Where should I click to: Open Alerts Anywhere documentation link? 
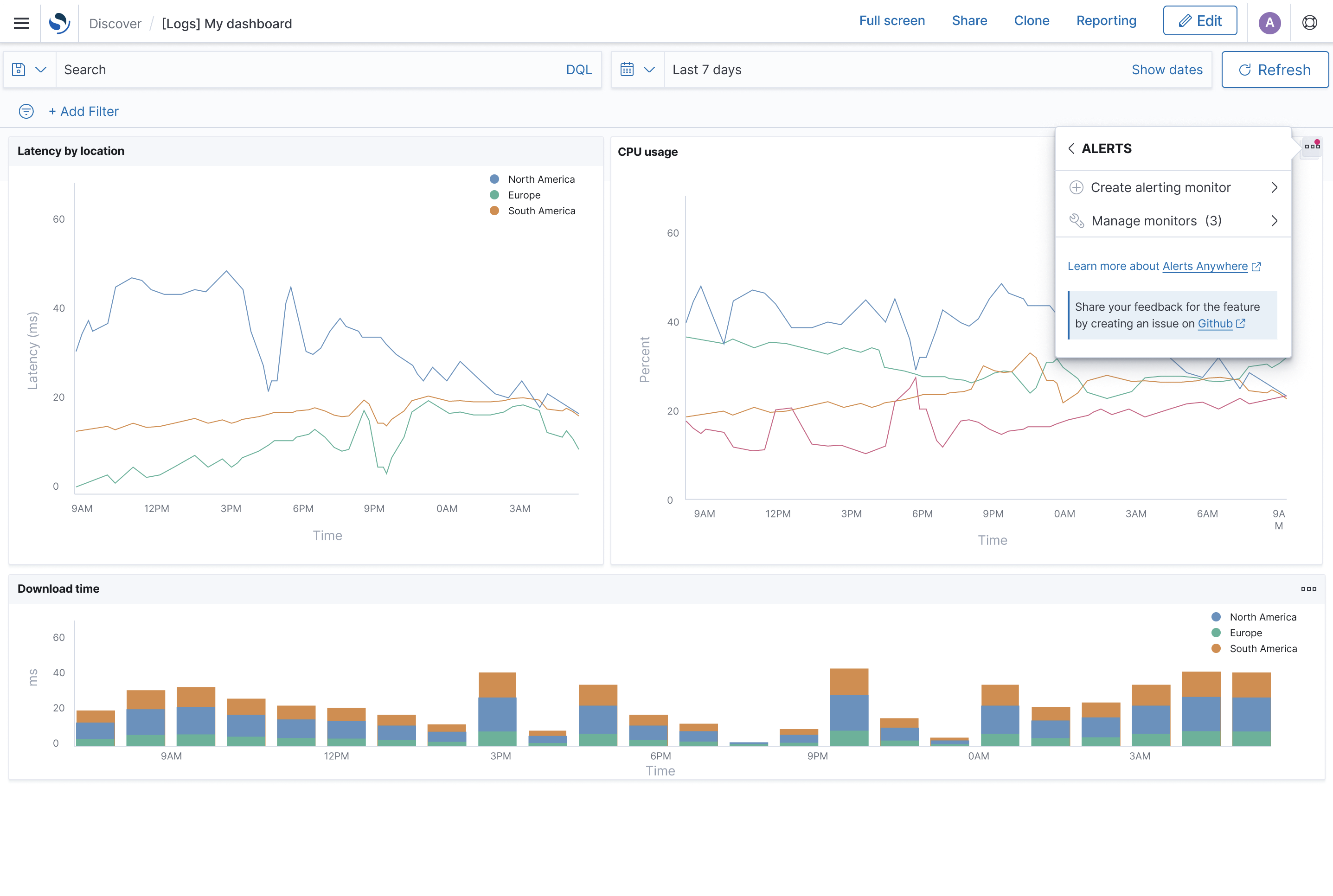coord(1205,266)
